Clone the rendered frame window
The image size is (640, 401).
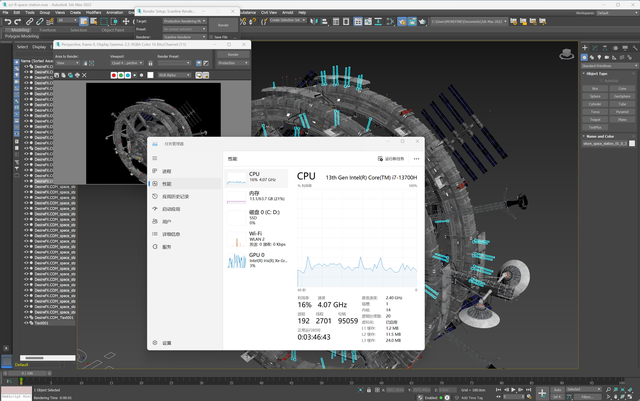pos(70,75)
